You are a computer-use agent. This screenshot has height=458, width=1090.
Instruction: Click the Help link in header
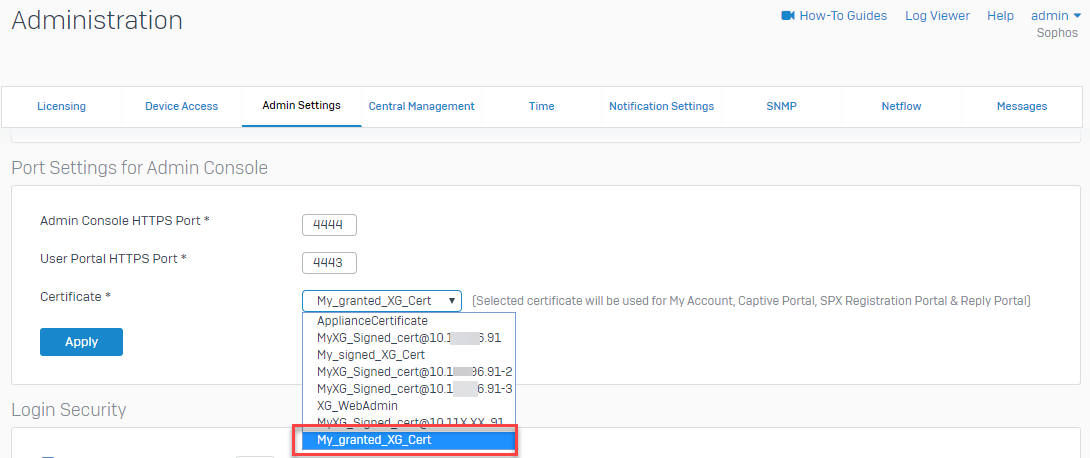pos(1000,16)
